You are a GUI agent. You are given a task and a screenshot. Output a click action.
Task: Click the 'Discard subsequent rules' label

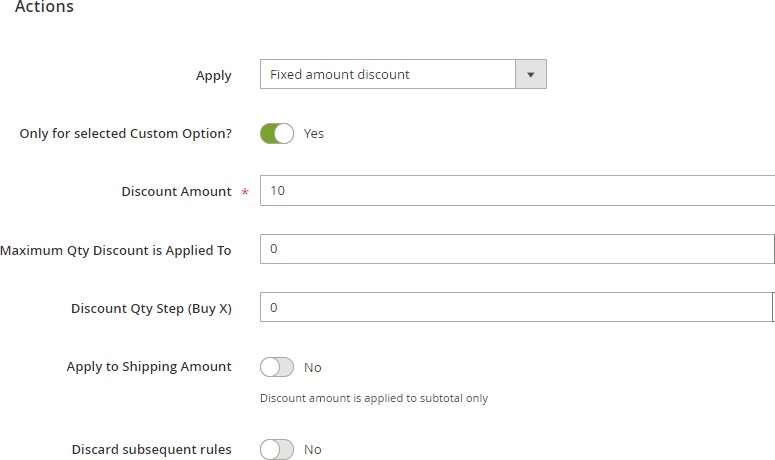pos(151,450)
